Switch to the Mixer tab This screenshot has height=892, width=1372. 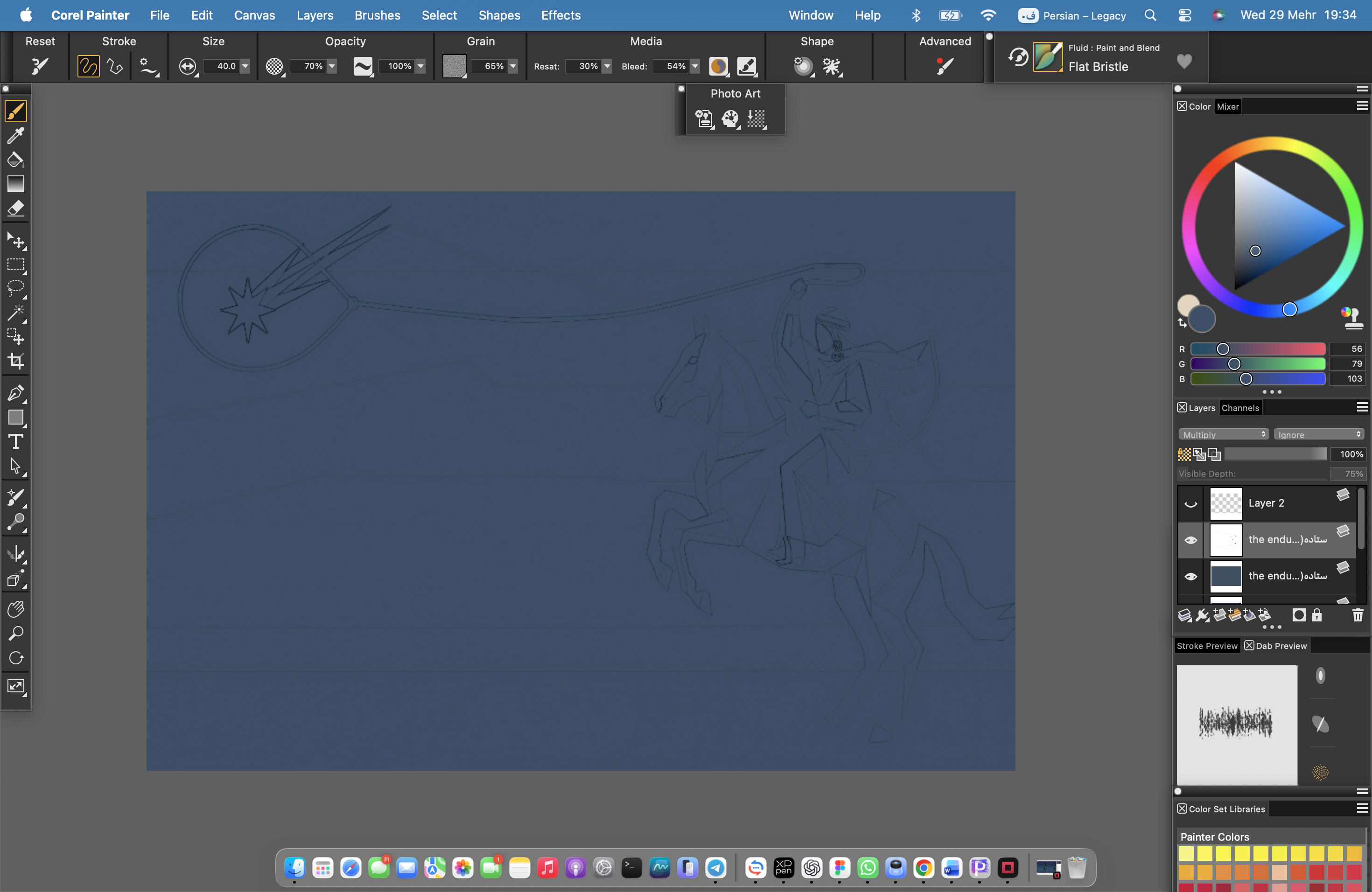pyautogui.click(x=1227, y=106)
